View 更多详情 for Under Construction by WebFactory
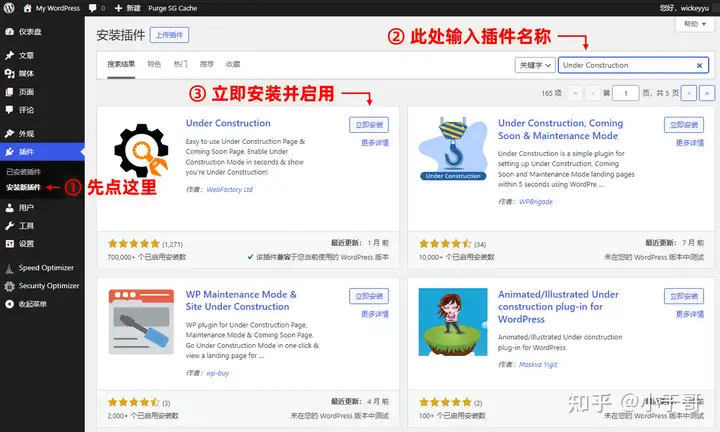This screenshot has height=432, width=720. 375,143
